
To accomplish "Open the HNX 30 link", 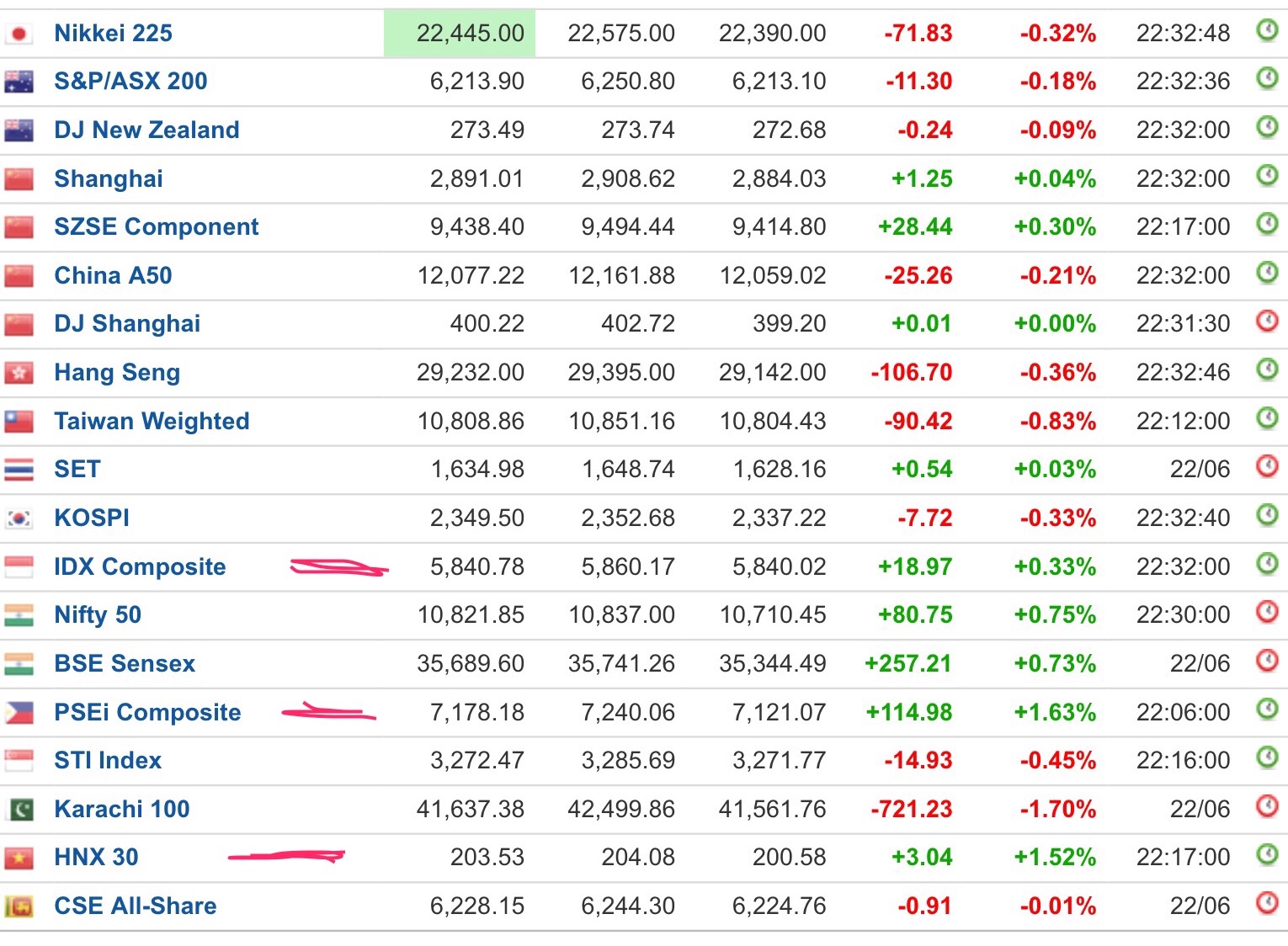I will 96,857.
